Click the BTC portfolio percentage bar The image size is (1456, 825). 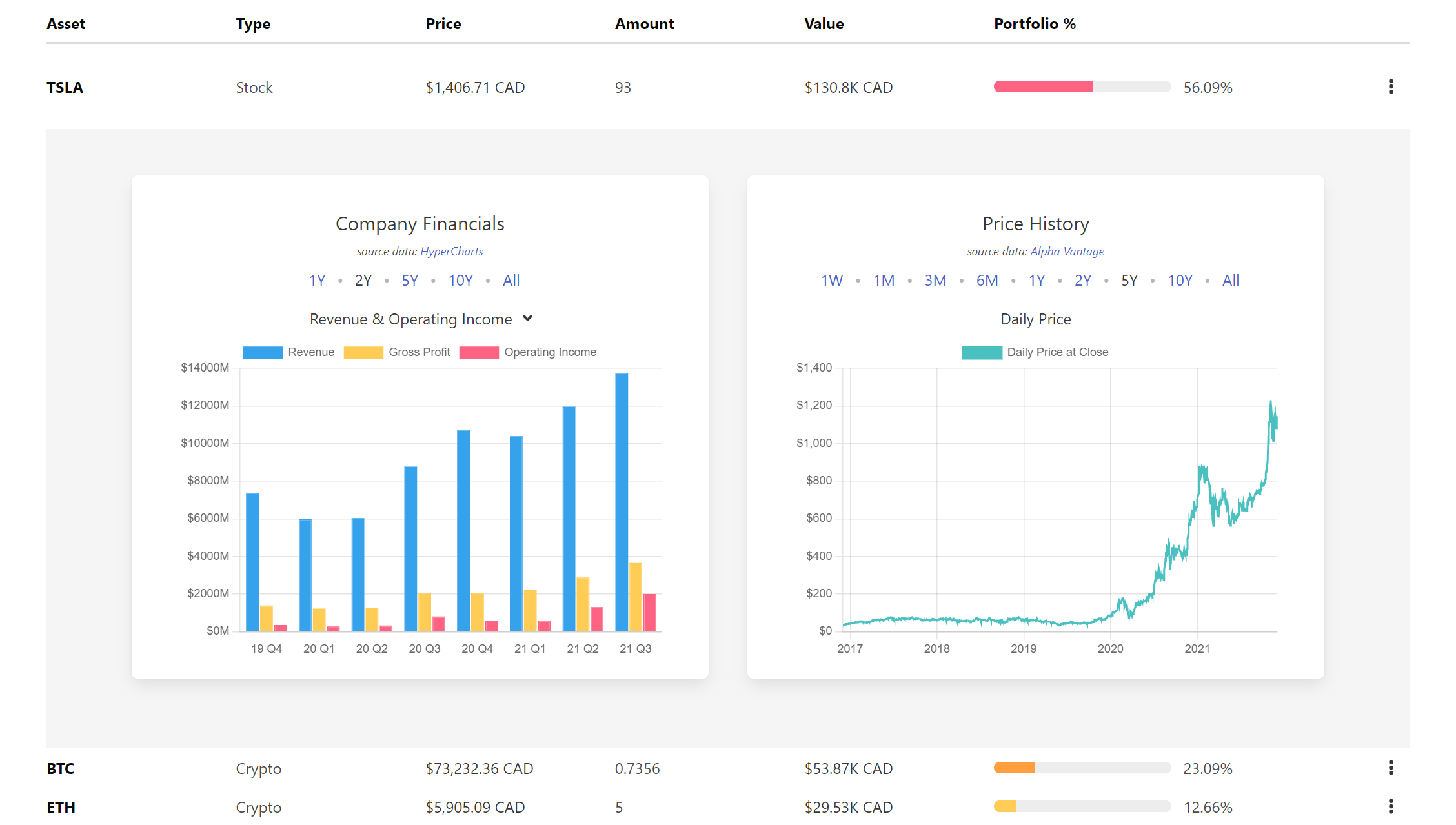(1082, 768)
